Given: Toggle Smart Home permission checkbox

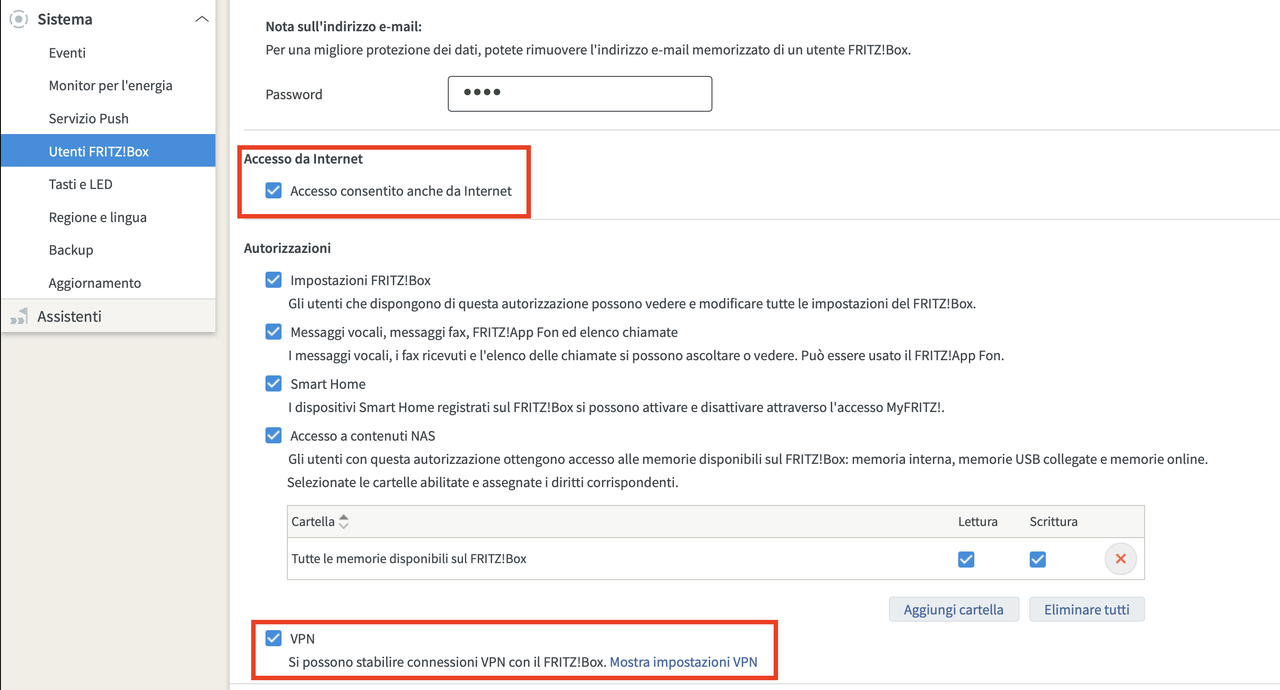Looking at the screenshot, I should [x=273, y=384].
